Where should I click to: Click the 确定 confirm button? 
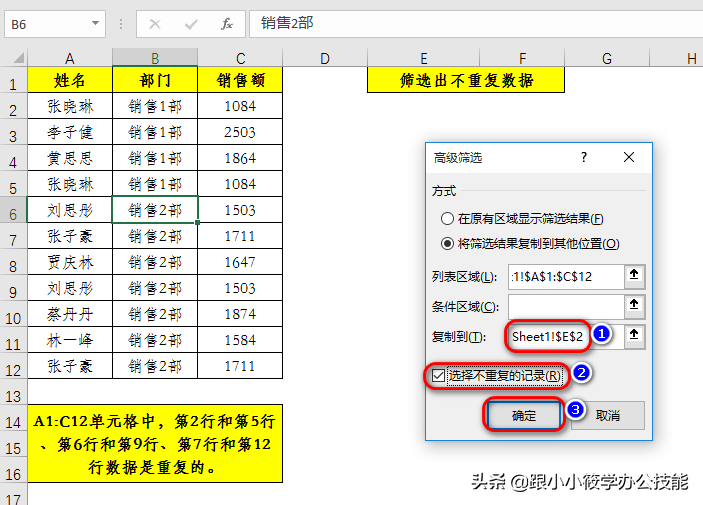(x=524, y=415)
